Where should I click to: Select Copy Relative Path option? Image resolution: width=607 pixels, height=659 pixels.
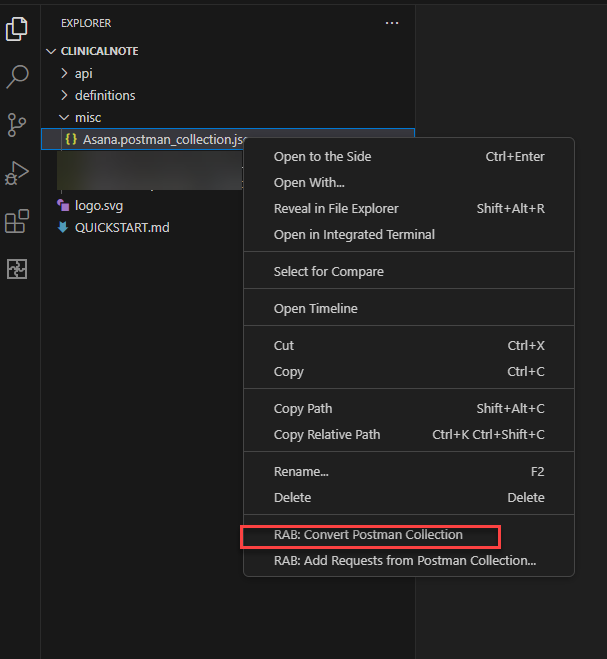coord(327,434)
